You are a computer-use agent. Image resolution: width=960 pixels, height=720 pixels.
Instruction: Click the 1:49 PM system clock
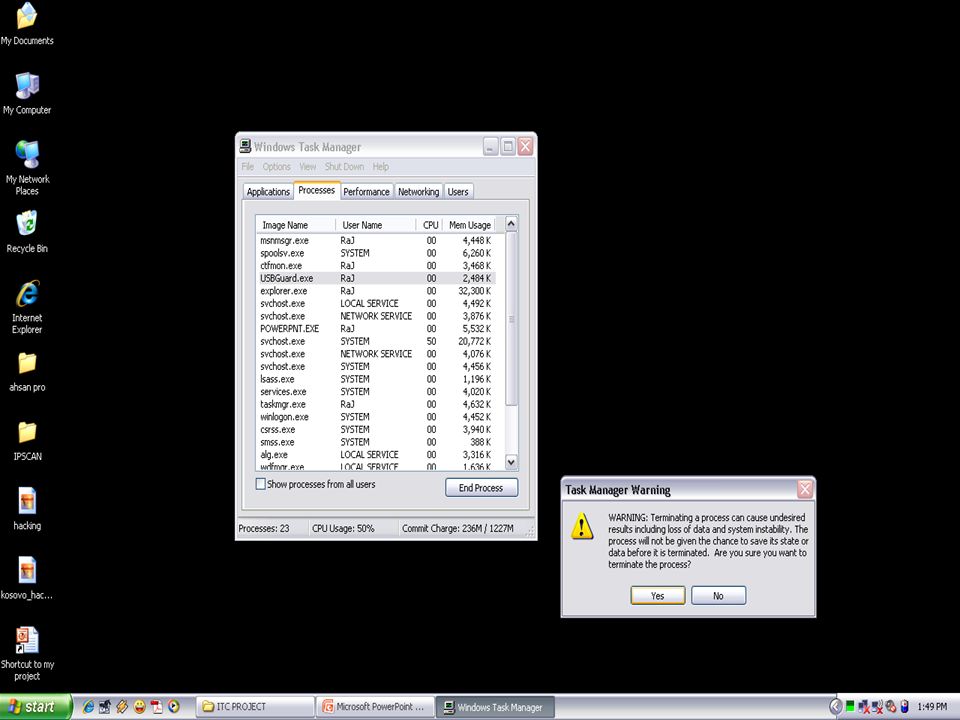[x=932, y=707]
